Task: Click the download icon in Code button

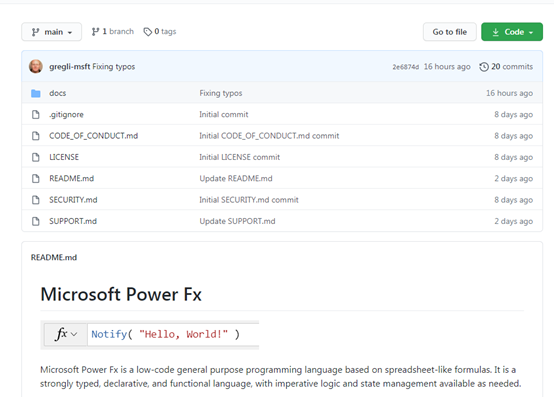Action: pyautogui.click(x=495, y=32)
